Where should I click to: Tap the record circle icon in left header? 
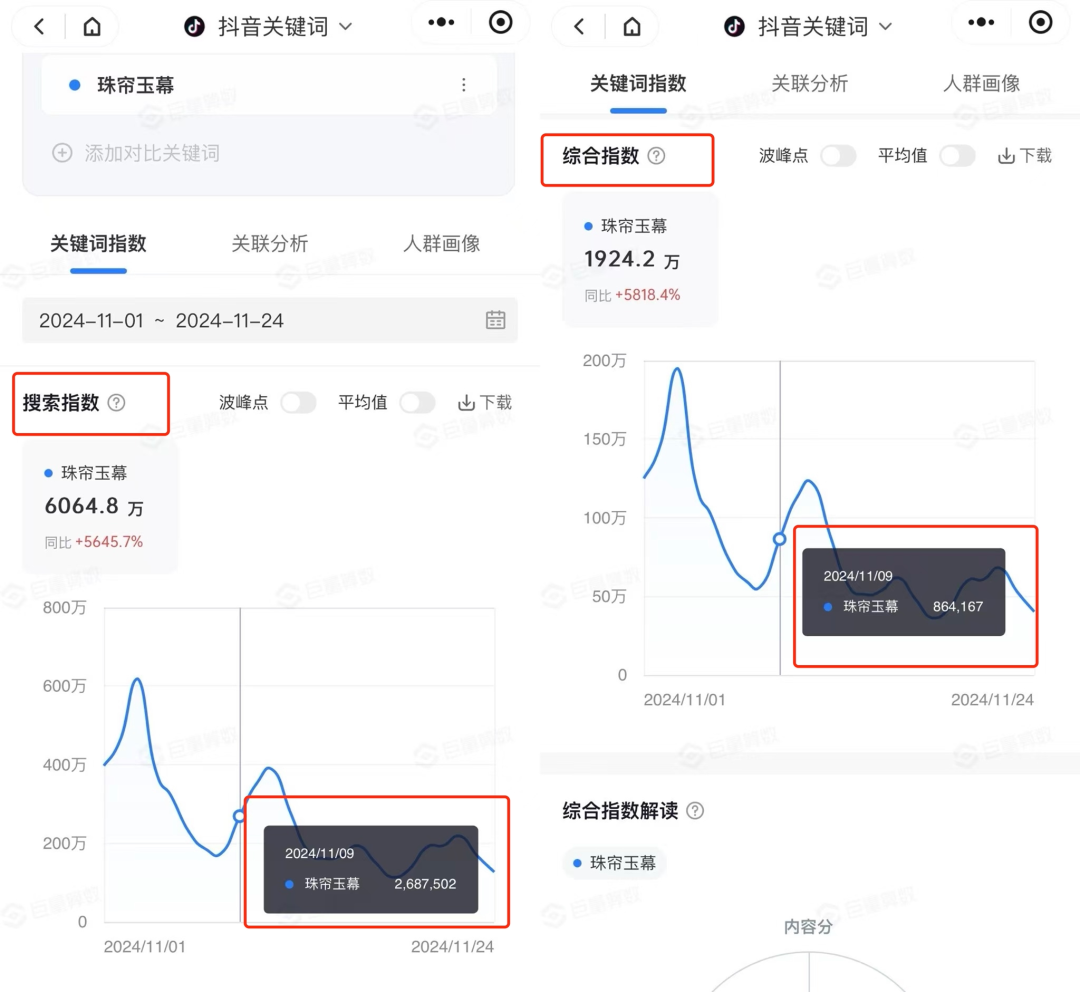tap(501, 23)
